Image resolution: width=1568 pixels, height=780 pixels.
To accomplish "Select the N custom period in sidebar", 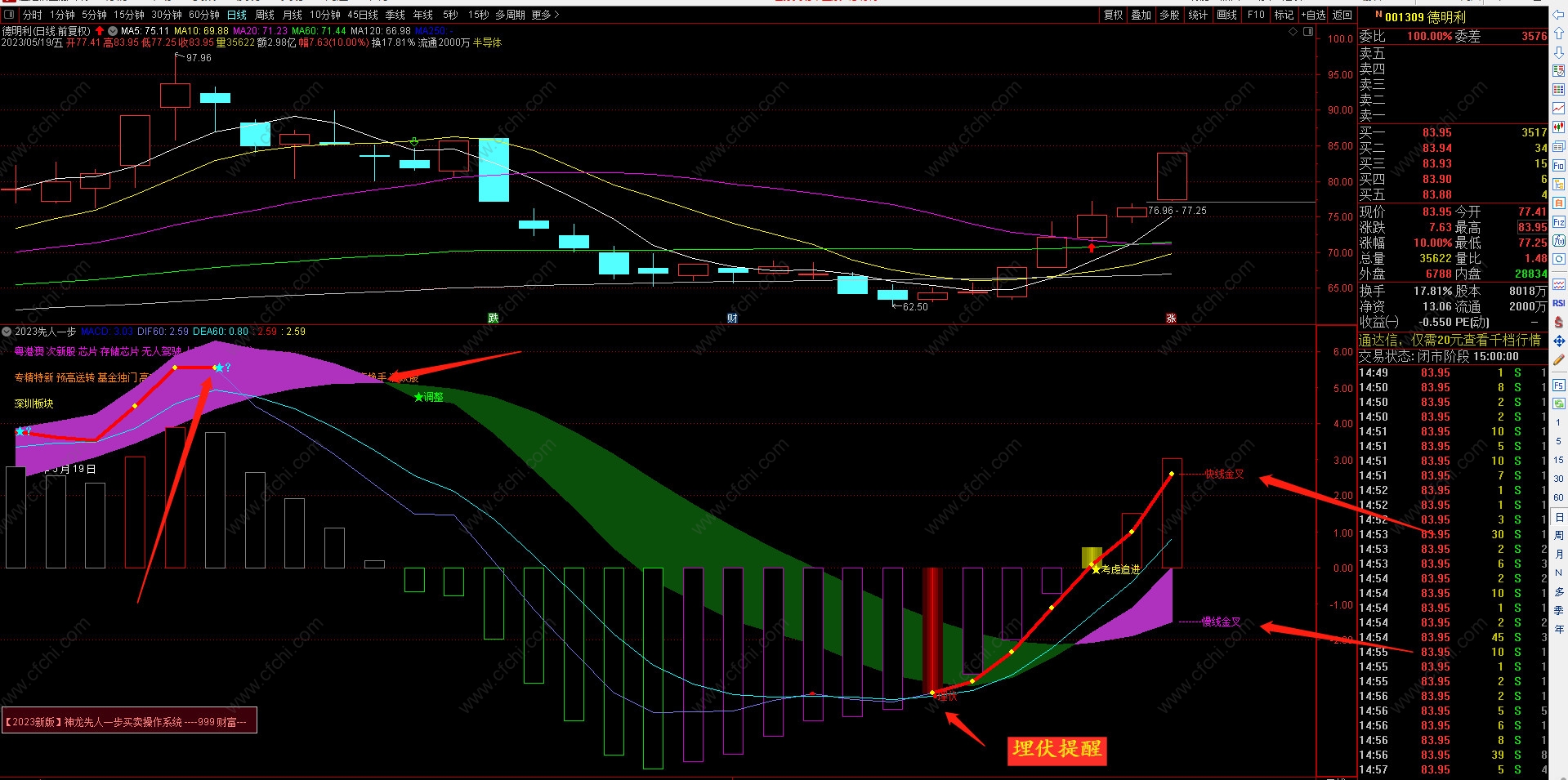I will tap(1558, 573).
